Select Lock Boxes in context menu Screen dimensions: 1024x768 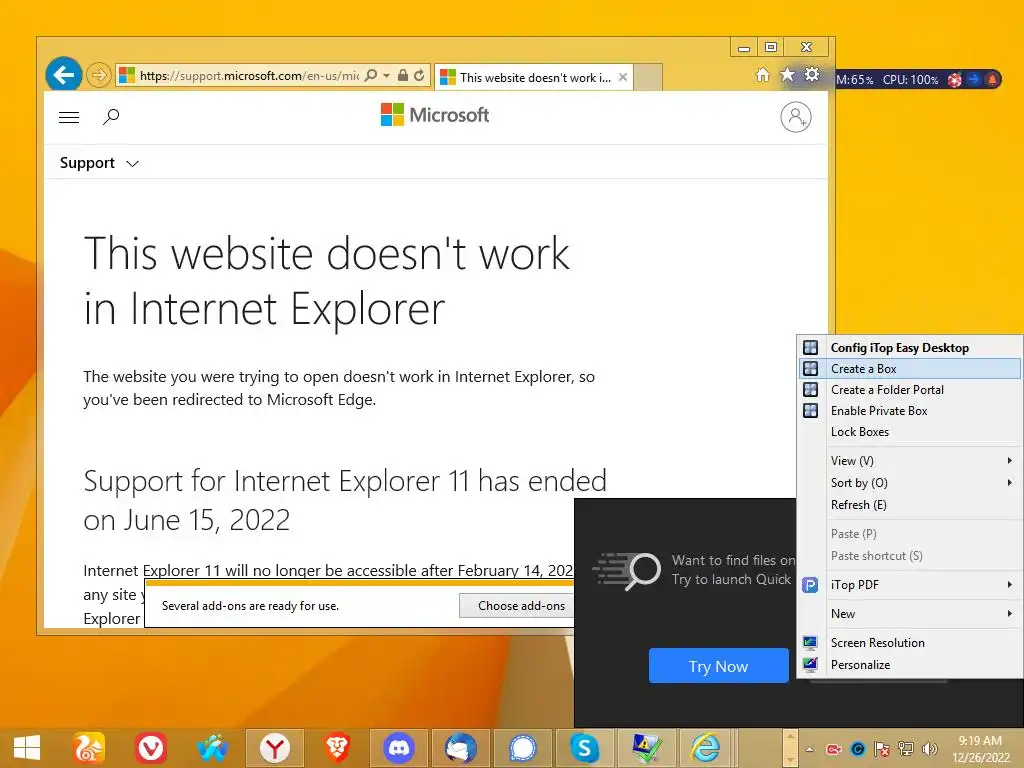click(x=910, y=432)
